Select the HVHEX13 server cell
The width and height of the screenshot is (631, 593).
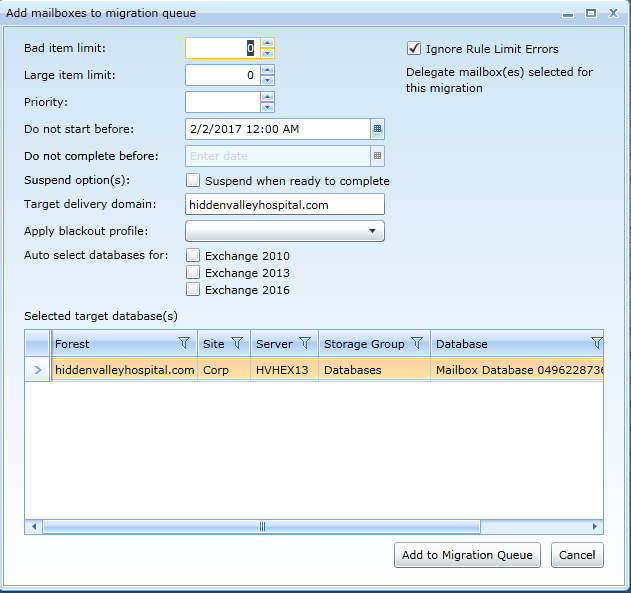[285, 370]
